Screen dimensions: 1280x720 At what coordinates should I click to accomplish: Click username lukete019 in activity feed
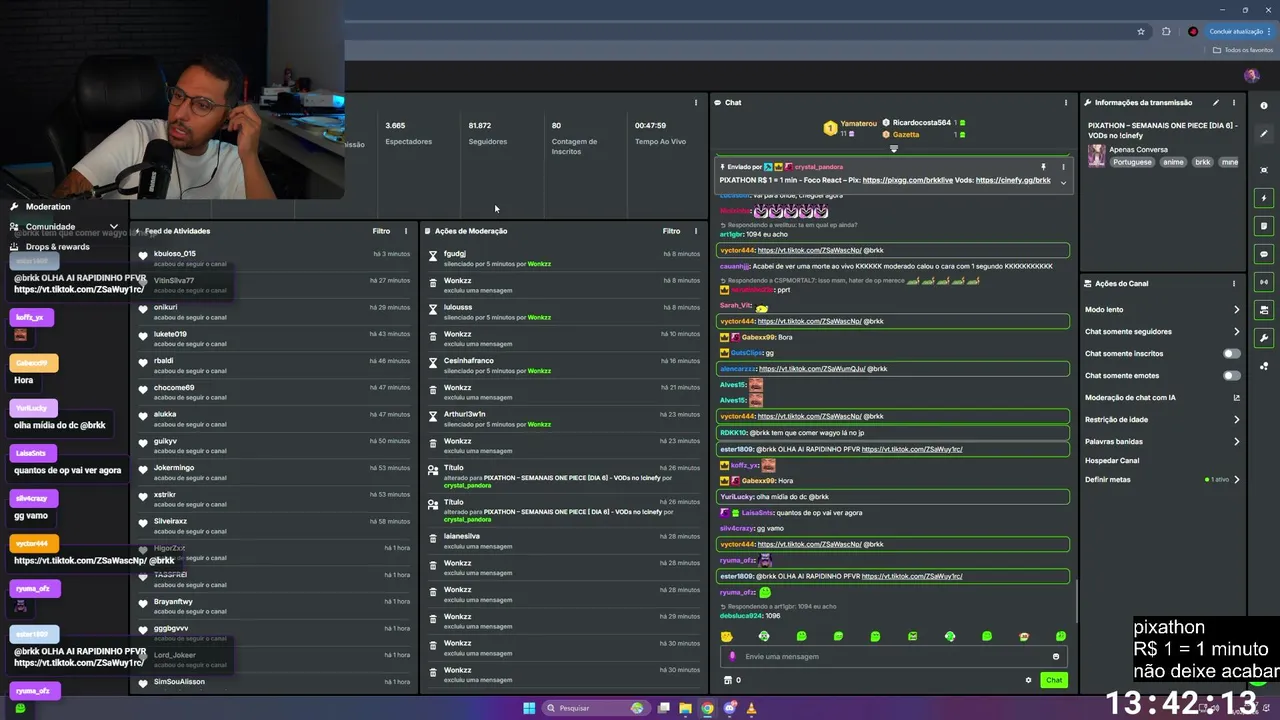click(x=170, y=334)
